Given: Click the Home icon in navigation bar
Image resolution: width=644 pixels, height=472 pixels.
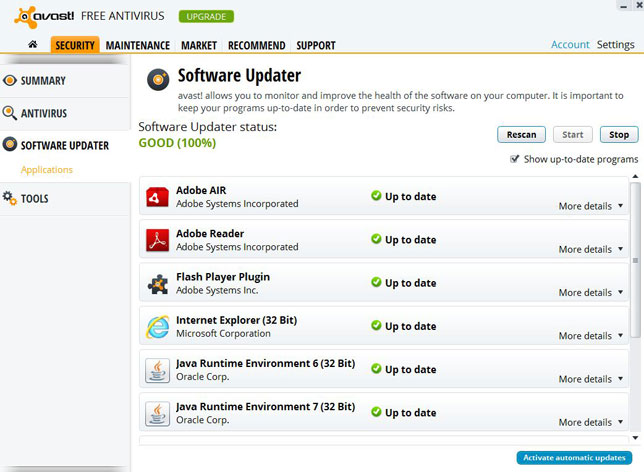Looking at the screenshot, I should coord(33,44).
